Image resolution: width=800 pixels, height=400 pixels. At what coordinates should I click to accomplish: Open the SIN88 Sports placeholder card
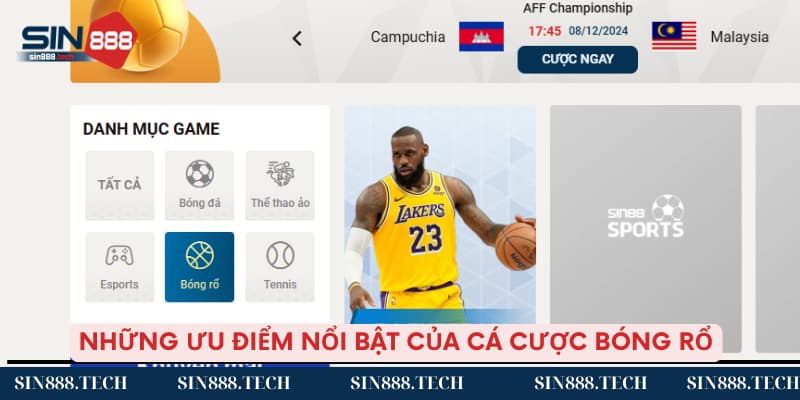point(645,229)
